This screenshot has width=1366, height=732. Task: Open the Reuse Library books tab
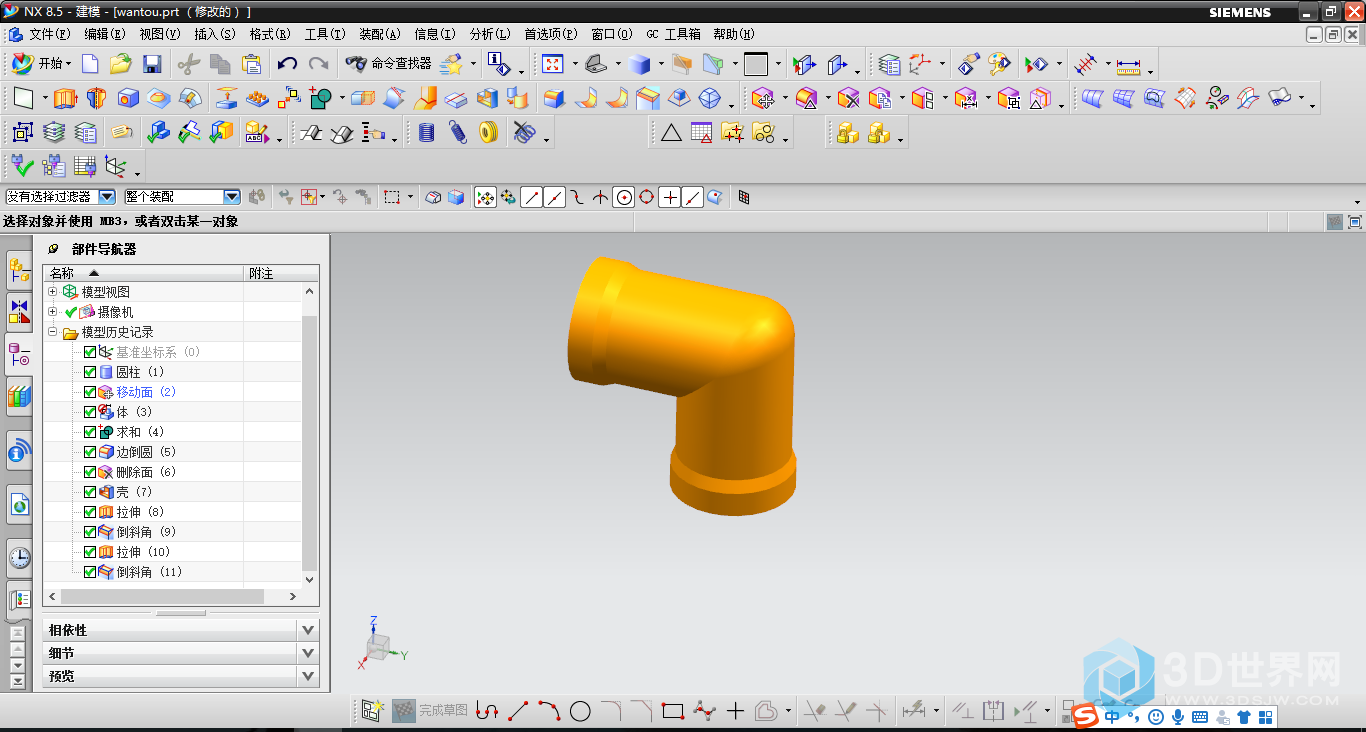(x=19, y=397)
